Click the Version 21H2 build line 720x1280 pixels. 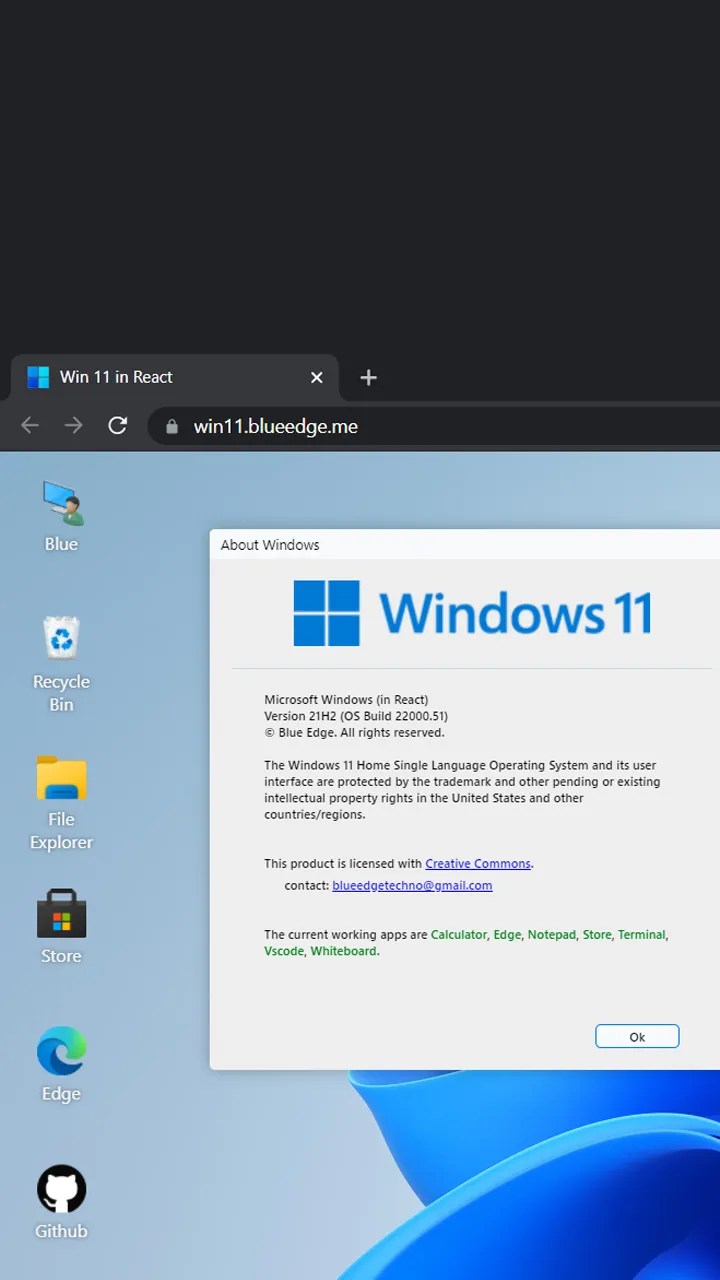click(356, 716)
